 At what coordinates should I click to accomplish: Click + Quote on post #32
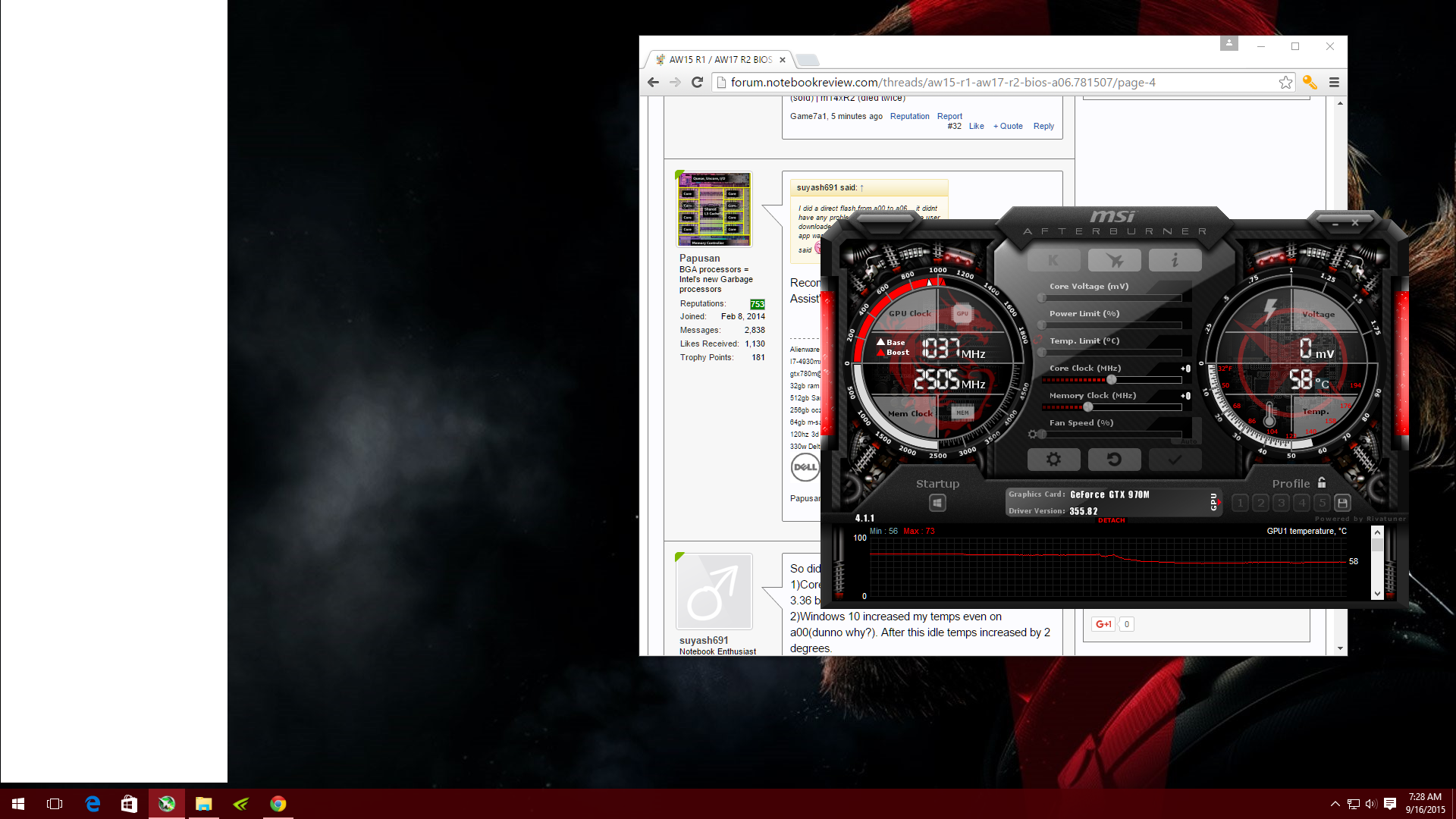[1008, 126]
